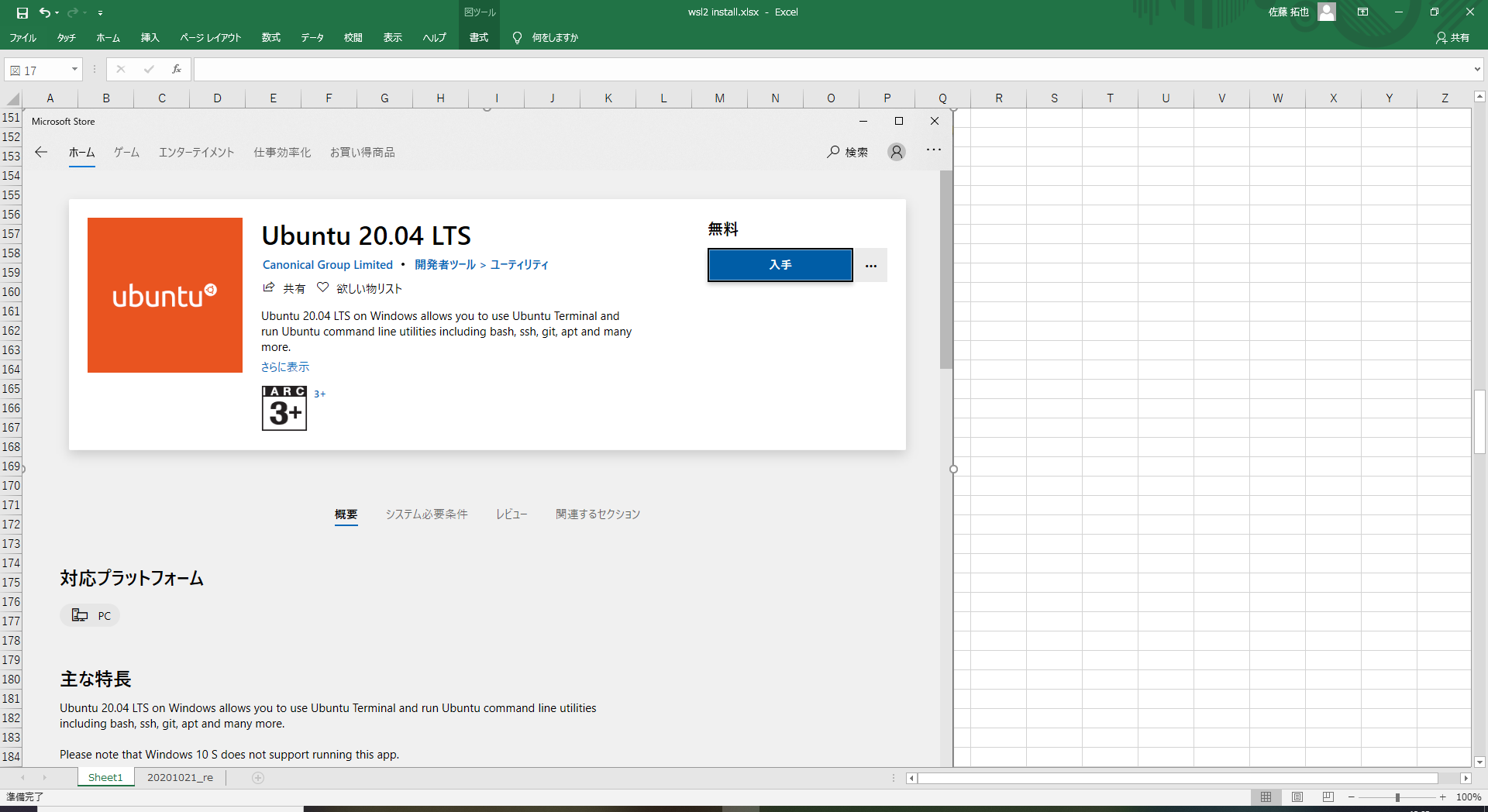Viewport: 1488px width, 812px height.
Task: Click the zoom slider handle
Action: 1397,797
